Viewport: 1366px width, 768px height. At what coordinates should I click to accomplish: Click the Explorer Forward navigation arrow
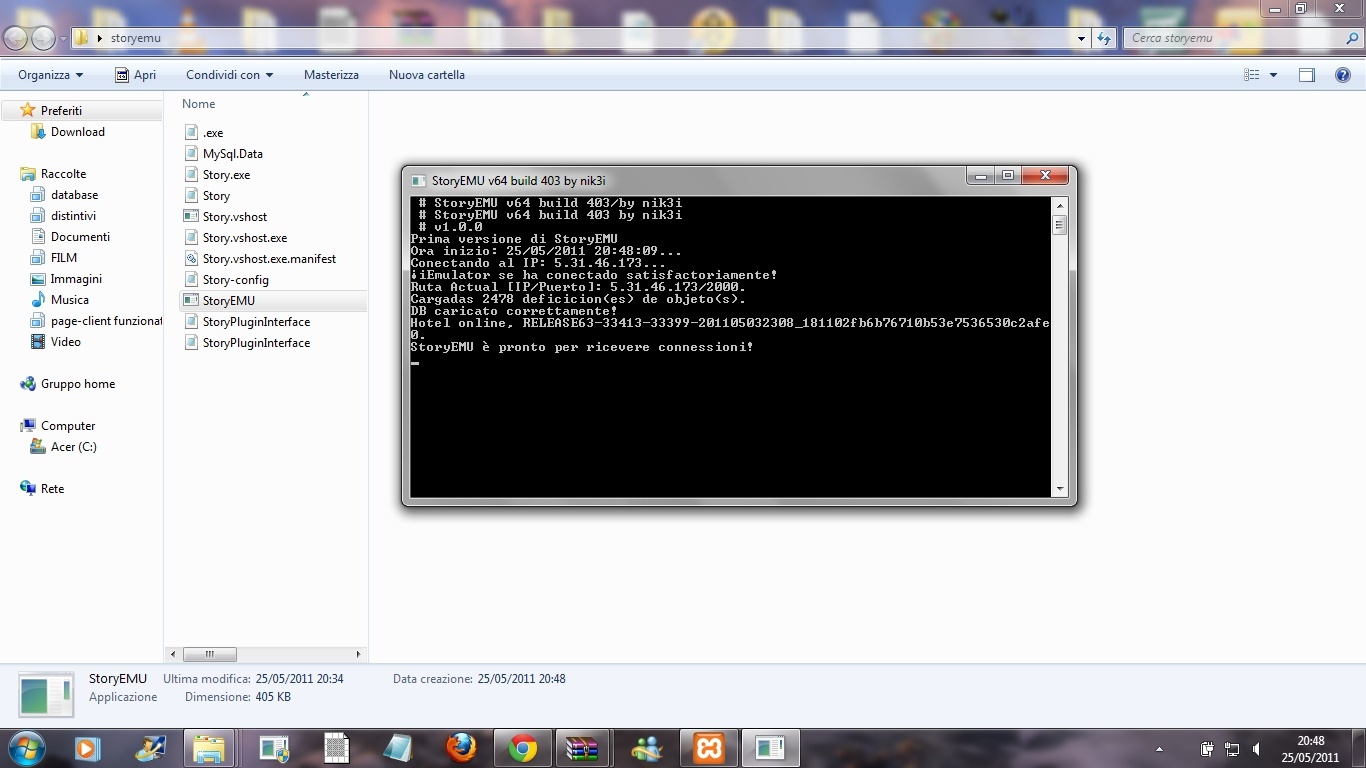43,38
